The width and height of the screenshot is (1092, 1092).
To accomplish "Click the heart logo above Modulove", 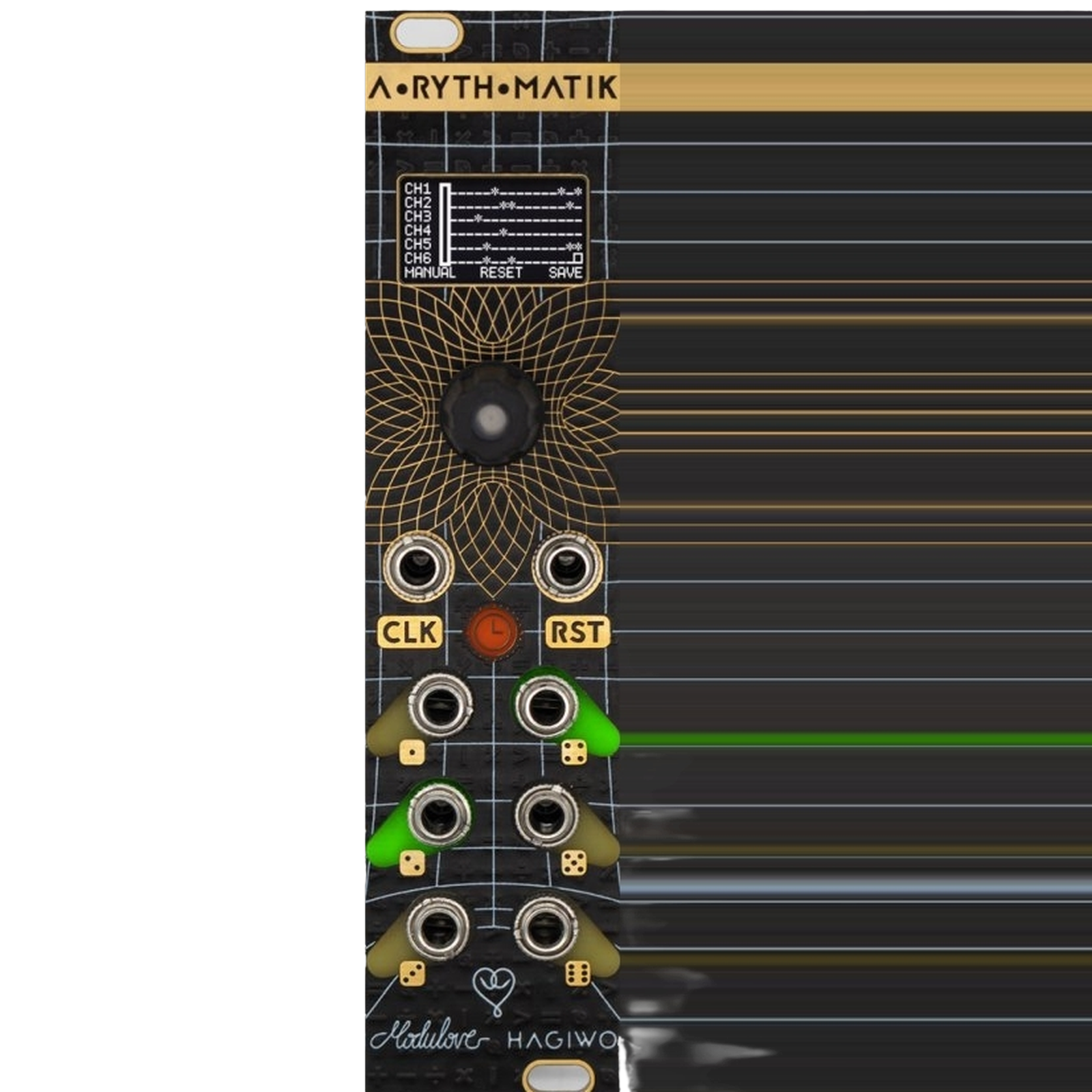I will 493,992.
